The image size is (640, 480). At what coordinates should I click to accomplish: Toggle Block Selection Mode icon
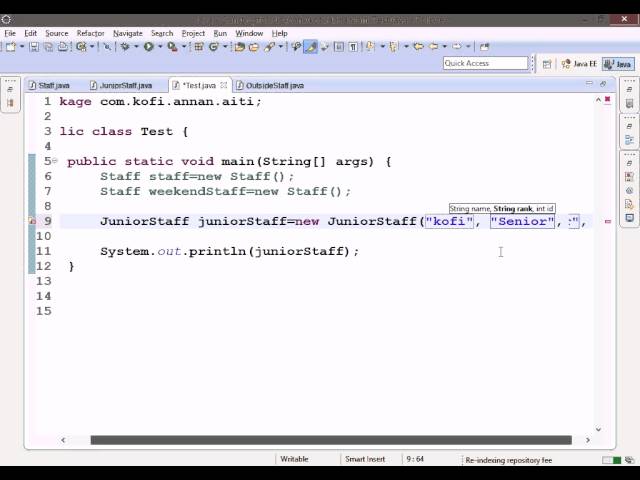click(339, 47)
